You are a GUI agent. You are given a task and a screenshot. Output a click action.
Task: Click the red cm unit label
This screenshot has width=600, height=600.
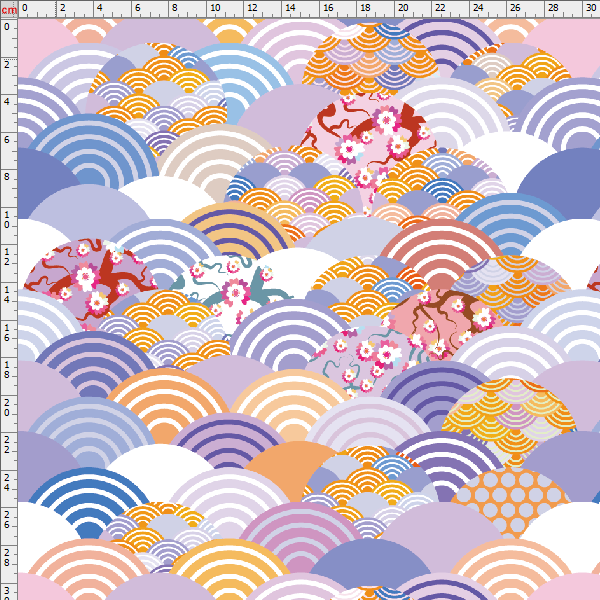pos(9,10)
